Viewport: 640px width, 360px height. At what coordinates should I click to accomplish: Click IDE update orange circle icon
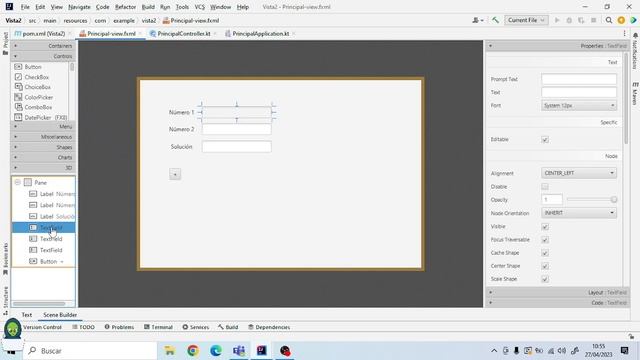(x=621, y=20)
